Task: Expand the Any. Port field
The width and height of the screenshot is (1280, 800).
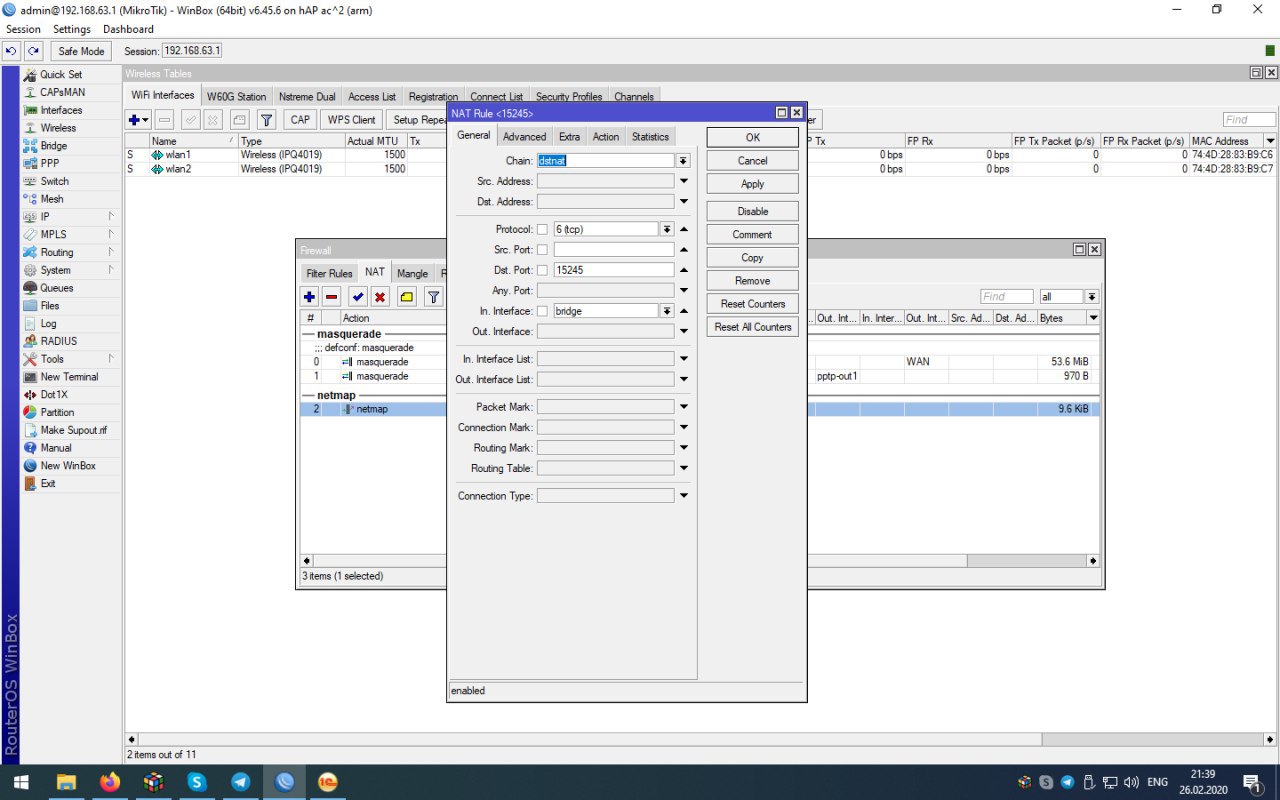Action: coord(684,290)
